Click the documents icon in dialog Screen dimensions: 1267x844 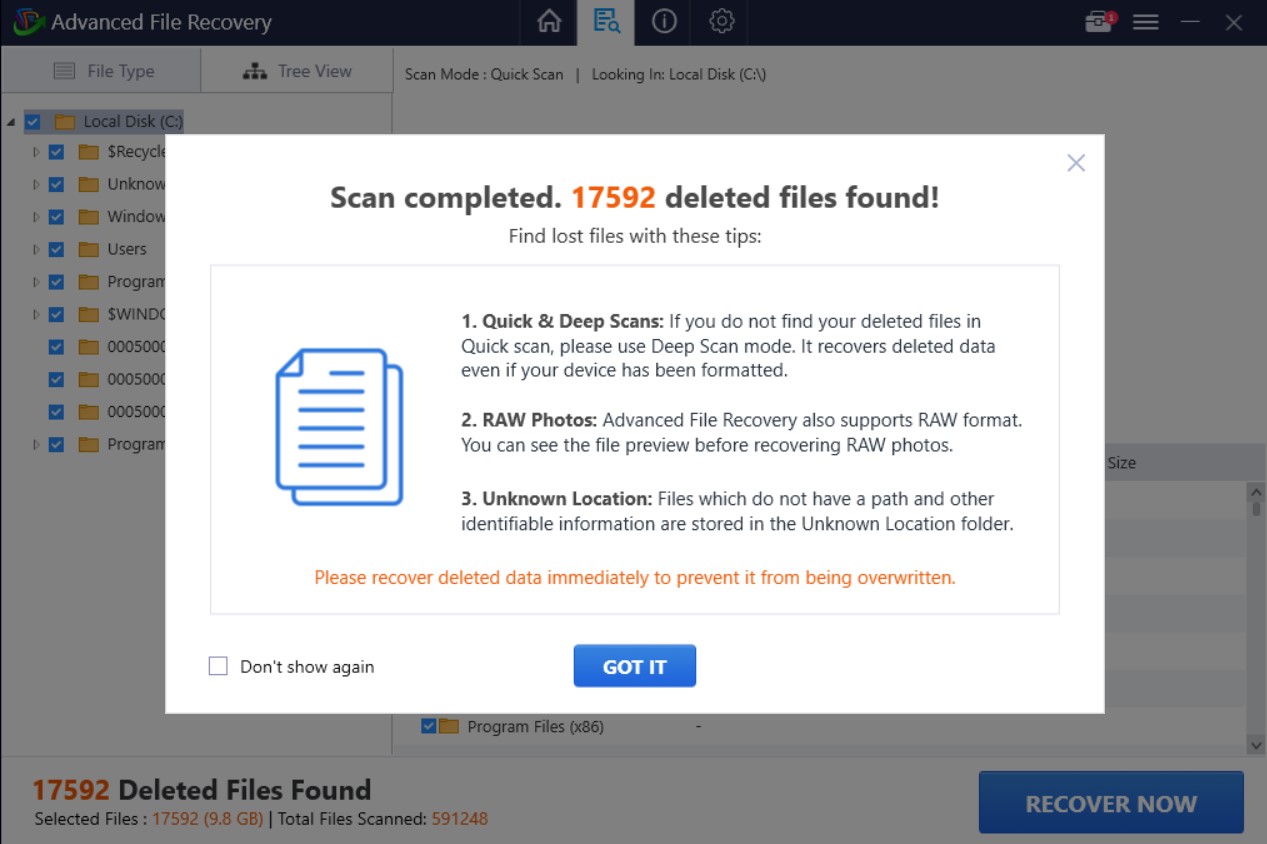[338, 426]
